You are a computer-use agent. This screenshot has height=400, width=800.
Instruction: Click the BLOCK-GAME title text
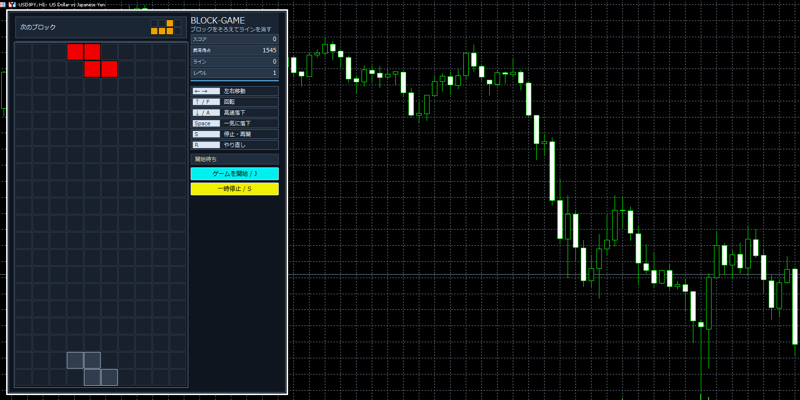pos(218,20)
